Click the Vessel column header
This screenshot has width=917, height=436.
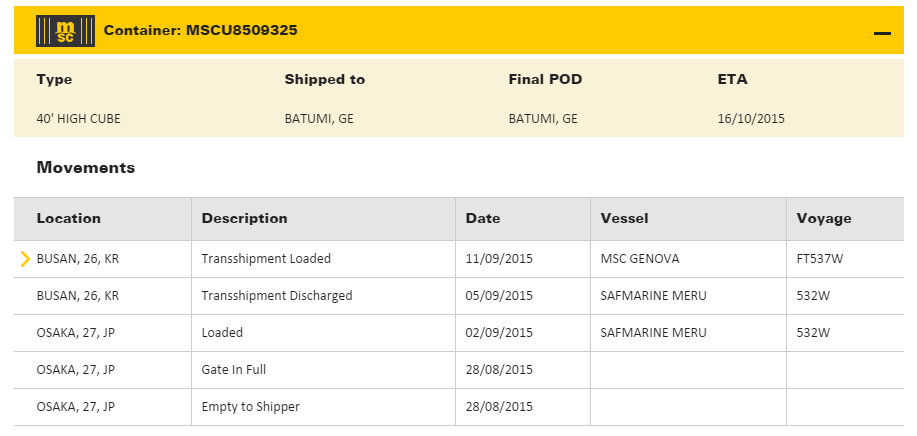pyautogui.click(x=624, y=218)
